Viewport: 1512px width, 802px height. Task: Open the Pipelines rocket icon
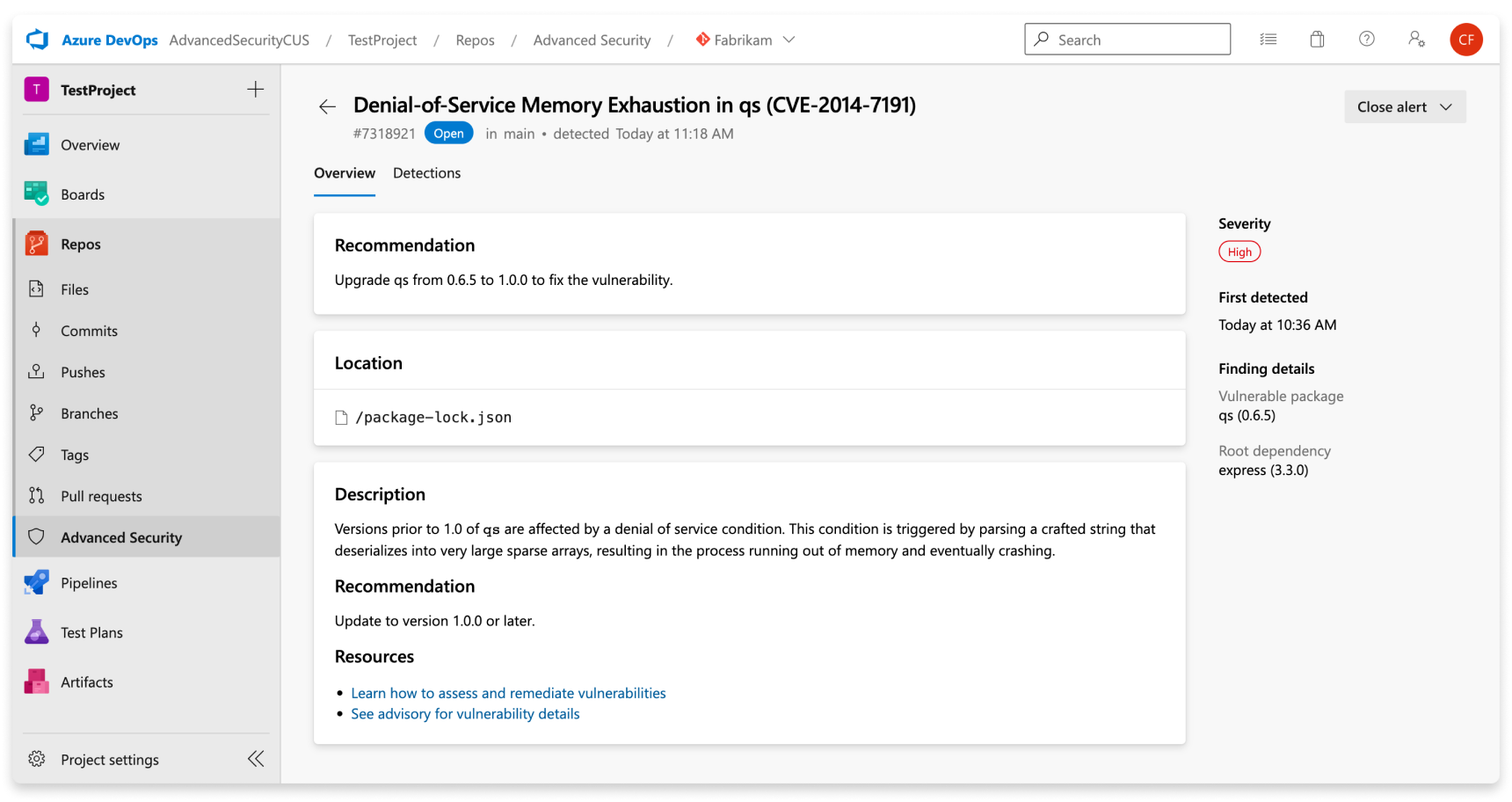tap(36, 582)
